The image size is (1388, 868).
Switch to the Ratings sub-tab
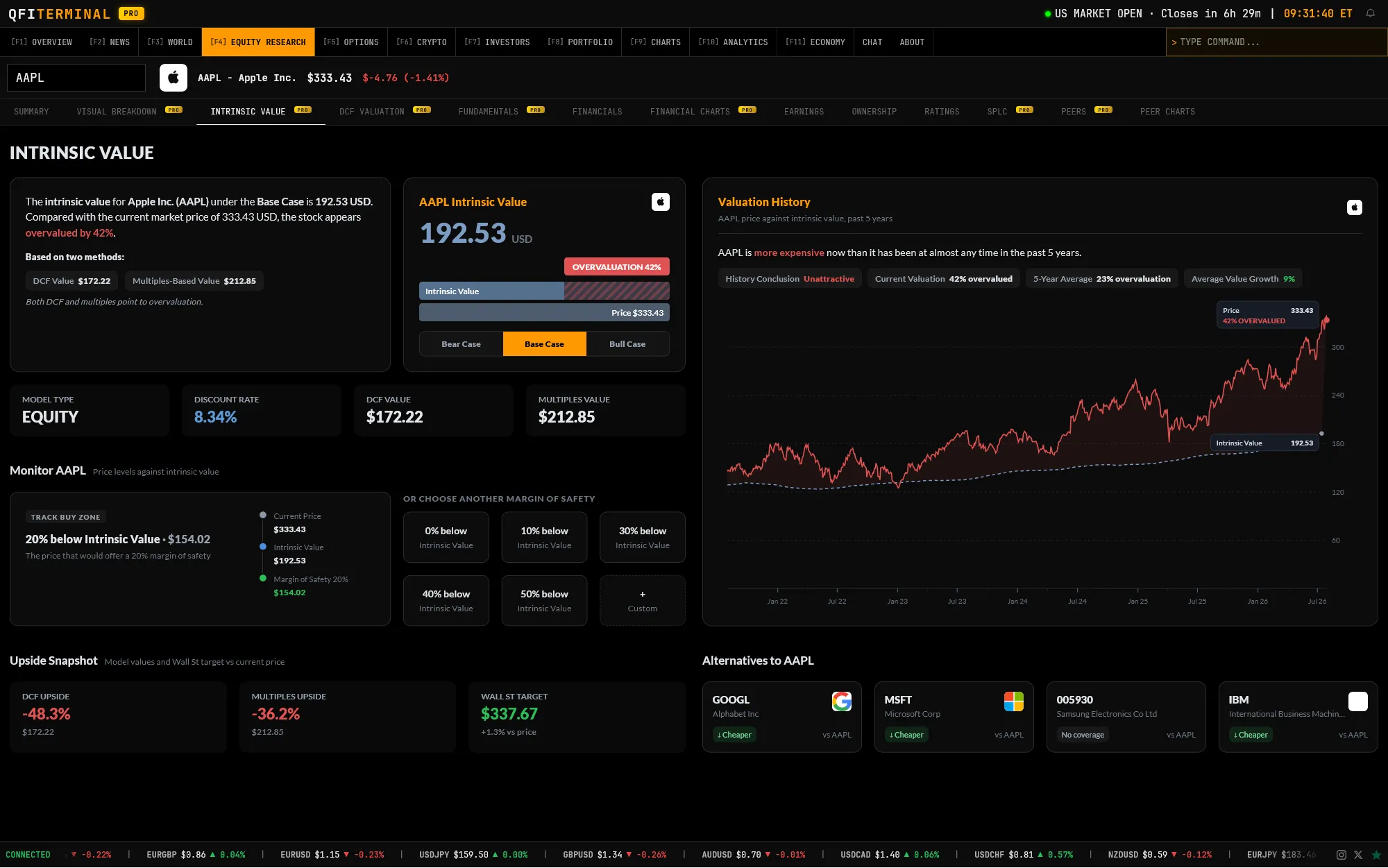[942, 112]
